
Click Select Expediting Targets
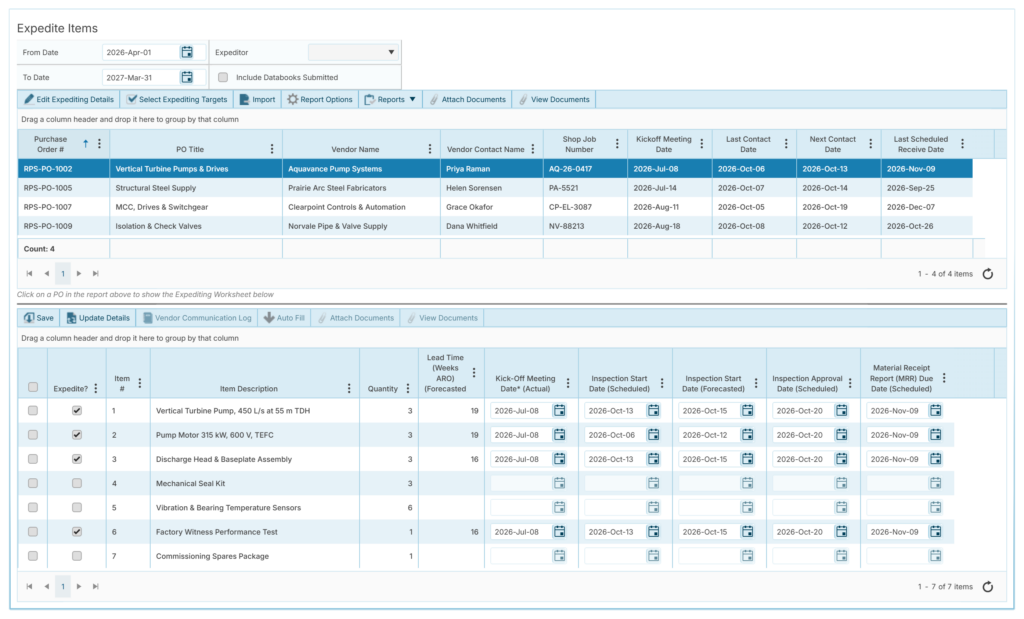point(178,99)
